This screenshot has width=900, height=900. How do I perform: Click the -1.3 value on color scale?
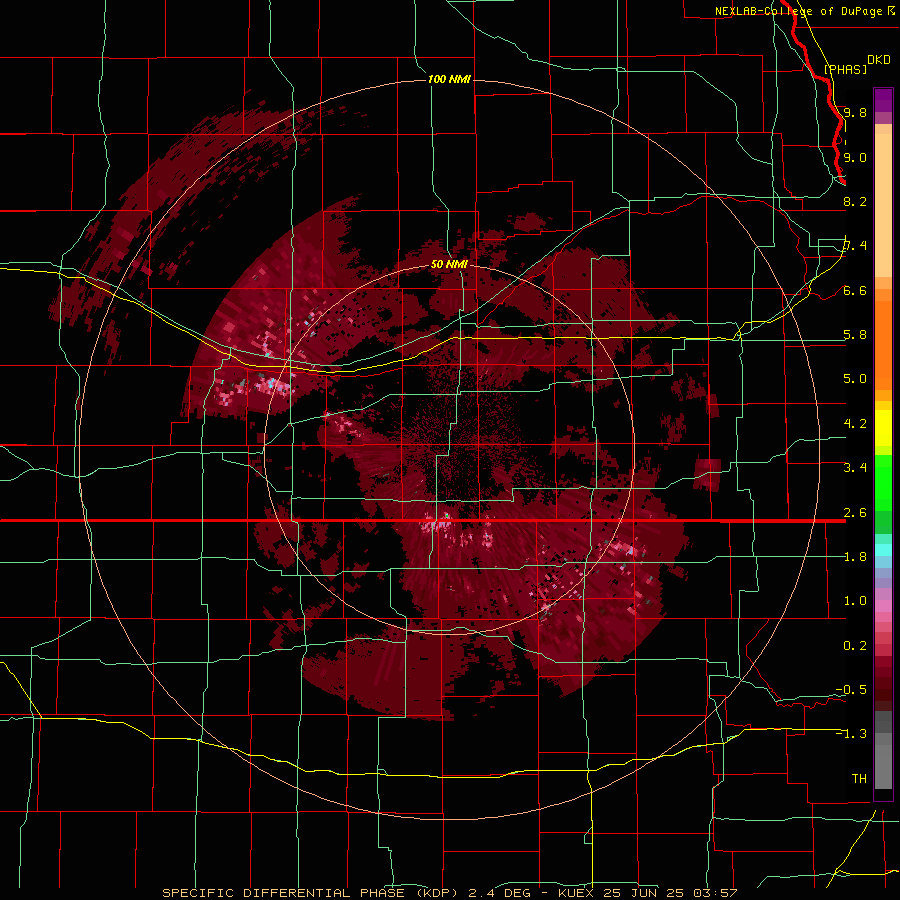851,734
